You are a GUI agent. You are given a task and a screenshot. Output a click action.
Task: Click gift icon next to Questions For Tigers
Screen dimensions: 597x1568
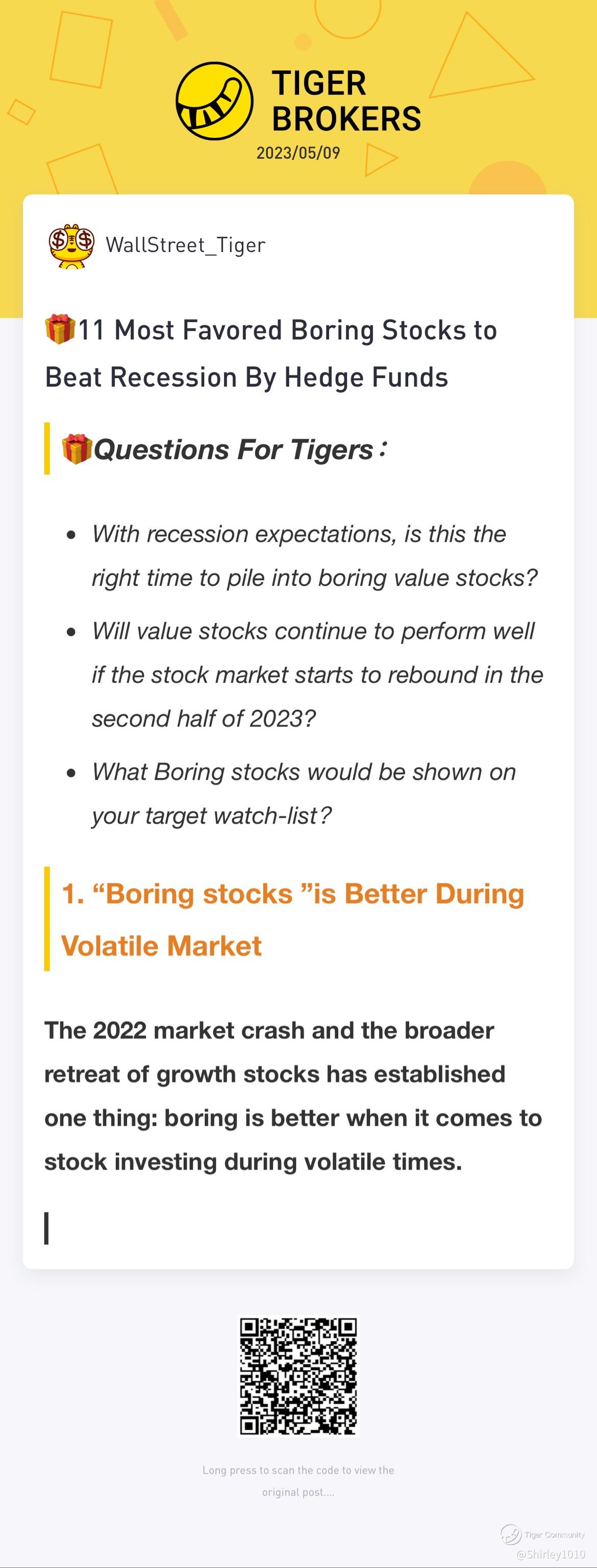pyautogui.click(x=77, y=449)
